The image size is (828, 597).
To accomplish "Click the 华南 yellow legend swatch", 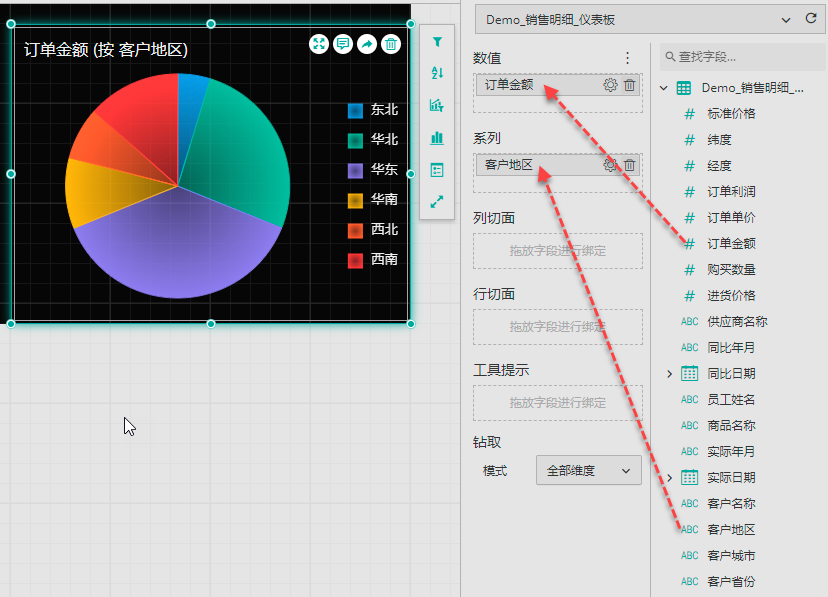I will coord(355,201).
